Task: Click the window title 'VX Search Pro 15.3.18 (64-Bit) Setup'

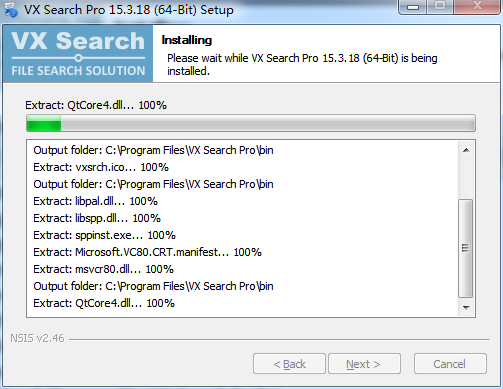Action: (129, 10)
